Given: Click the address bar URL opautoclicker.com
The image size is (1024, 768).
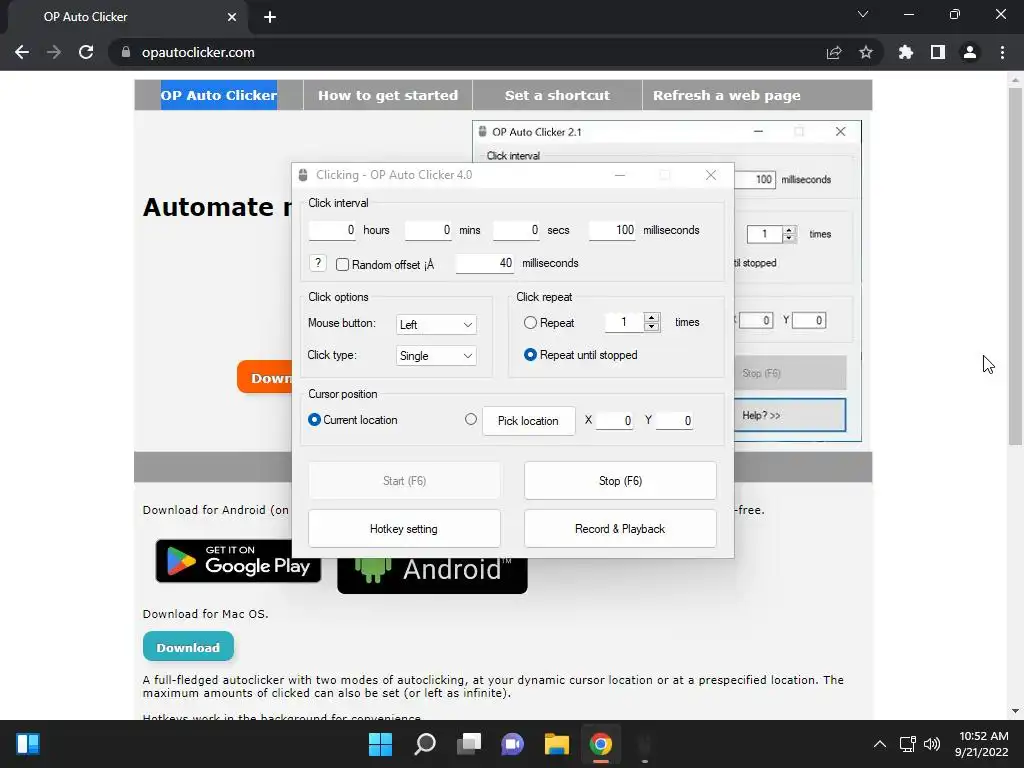Looking at the screenshot, I should click(198, 52).
